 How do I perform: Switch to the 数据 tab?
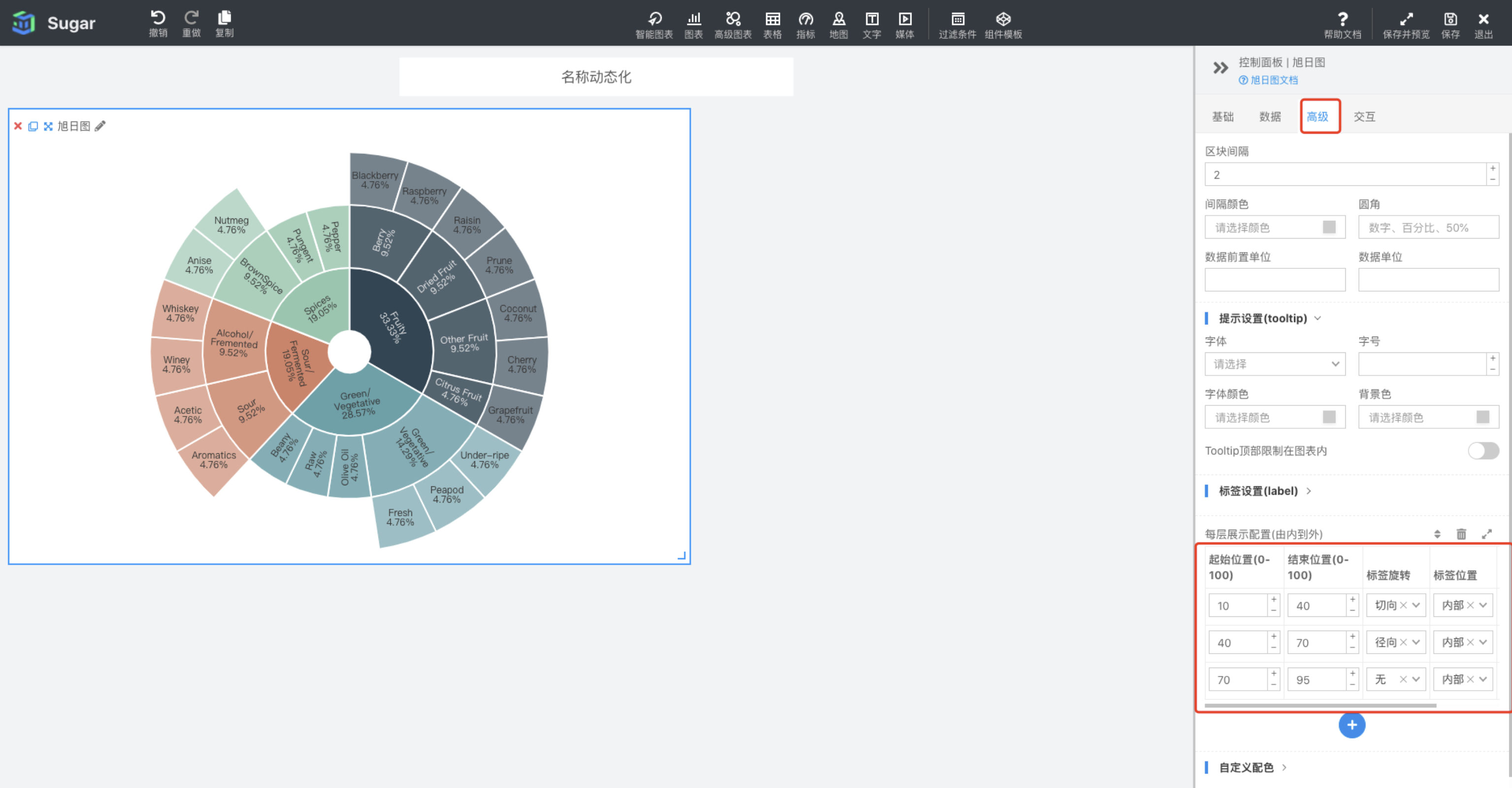1270,117
